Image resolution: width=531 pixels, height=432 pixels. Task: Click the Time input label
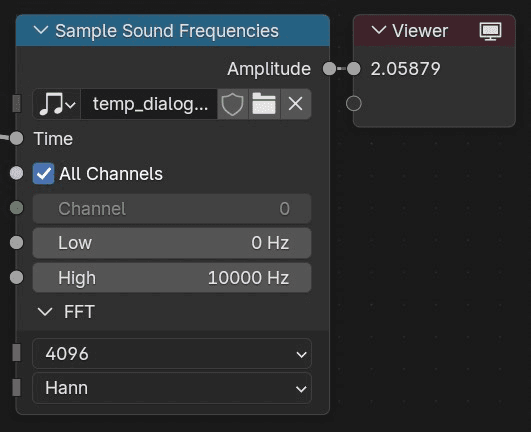pos(53,139)
